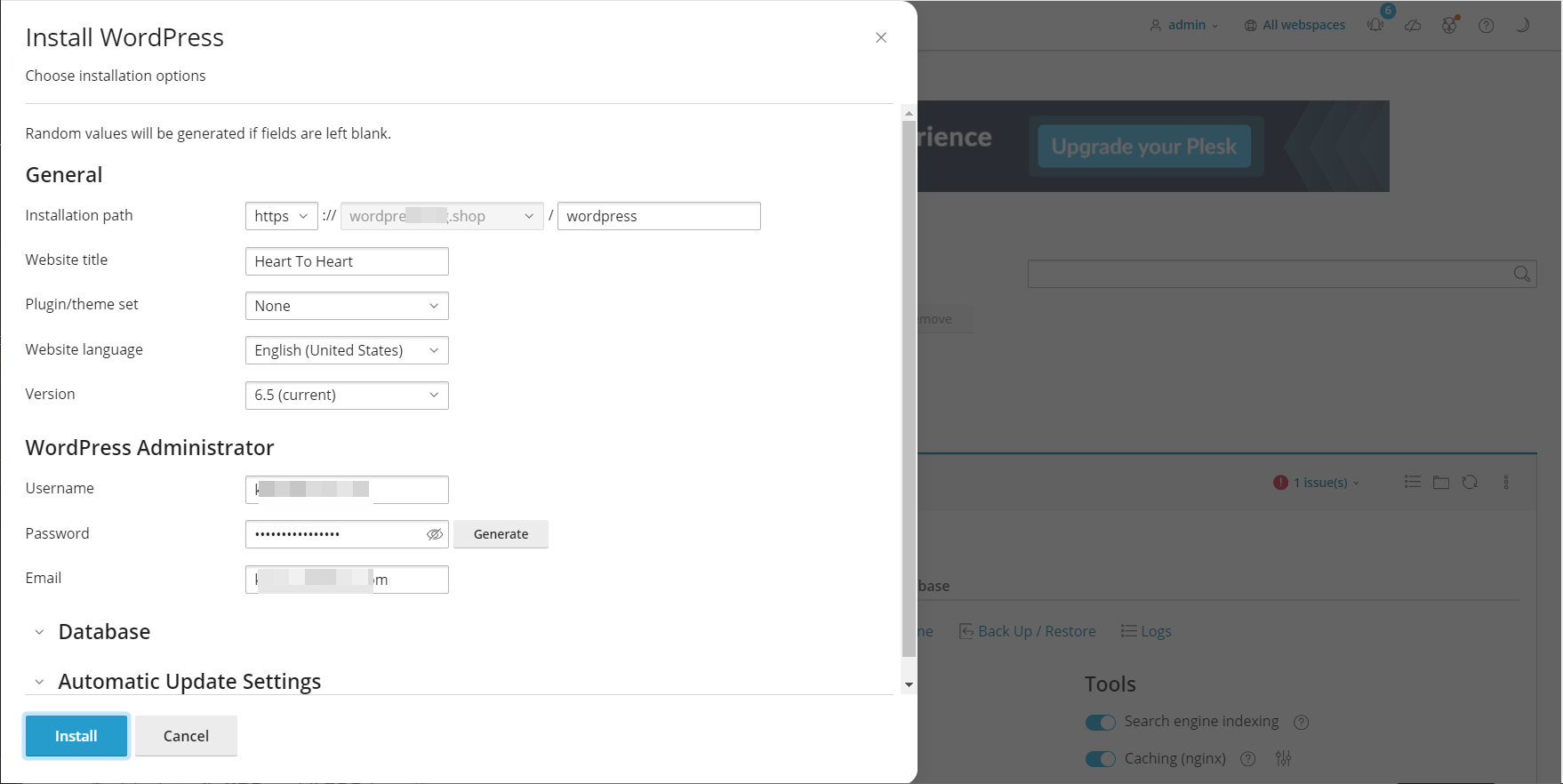Click the search magnifier icon
Screen dimensions: 1563x784
[x=1522, y=274]
